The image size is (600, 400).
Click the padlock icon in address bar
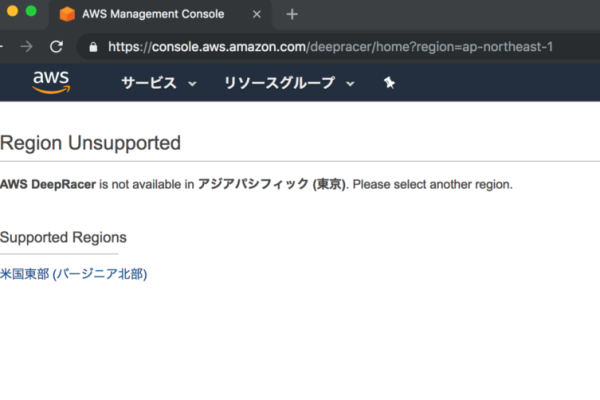point(93,47)
